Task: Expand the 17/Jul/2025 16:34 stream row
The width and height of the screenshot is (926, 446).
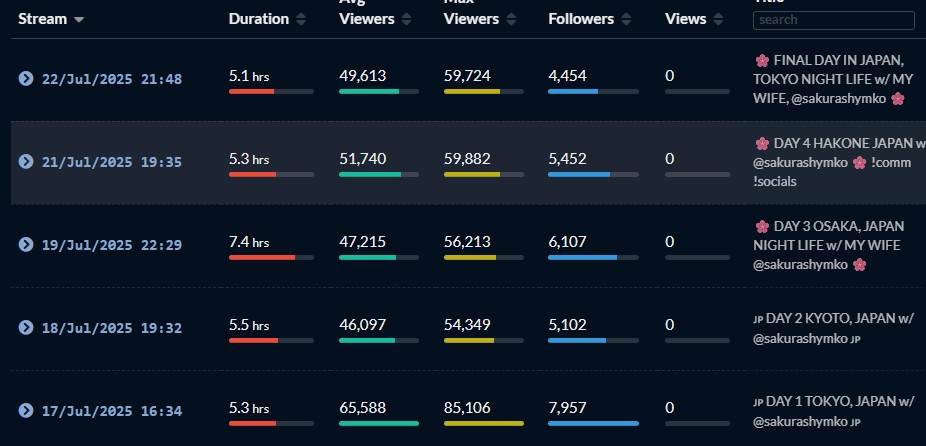Action: tap(25, 411)
